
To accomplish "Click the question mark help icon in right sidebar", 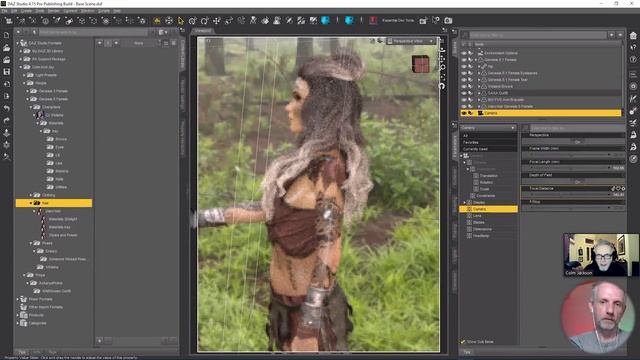I will coord(633,60).
